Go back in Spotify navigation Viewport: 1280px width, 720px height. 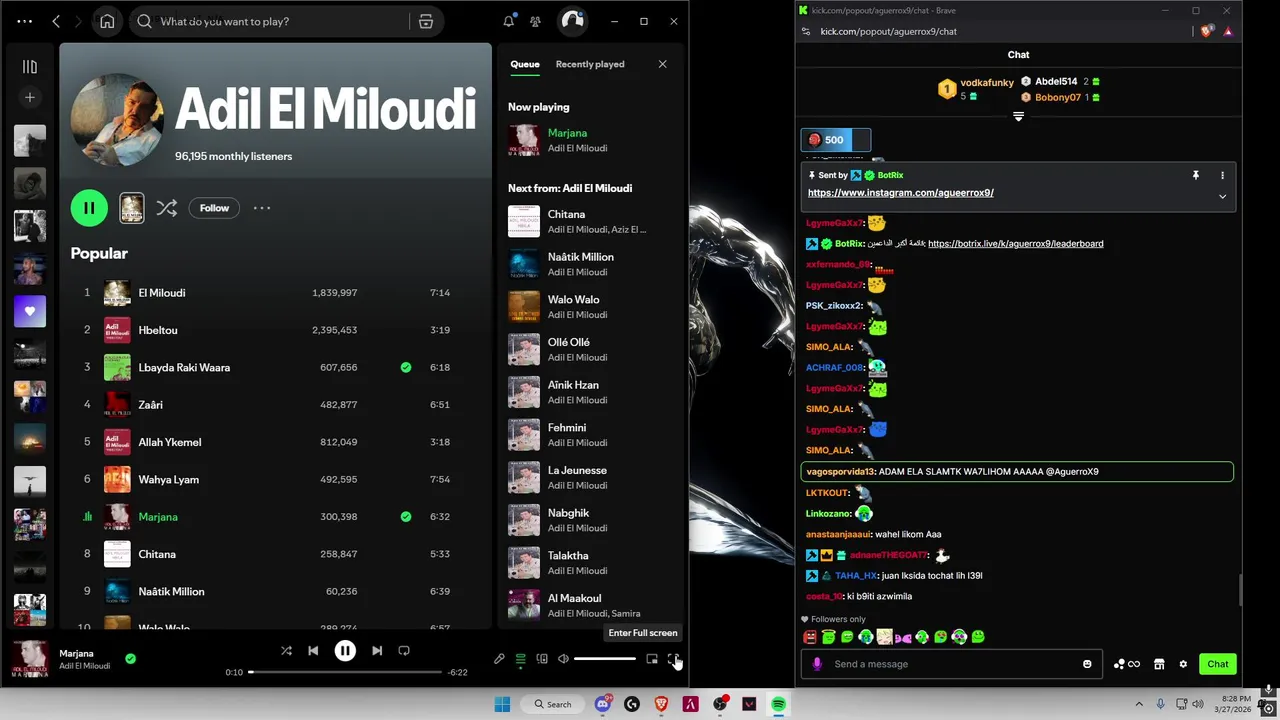tap(56, 21)
